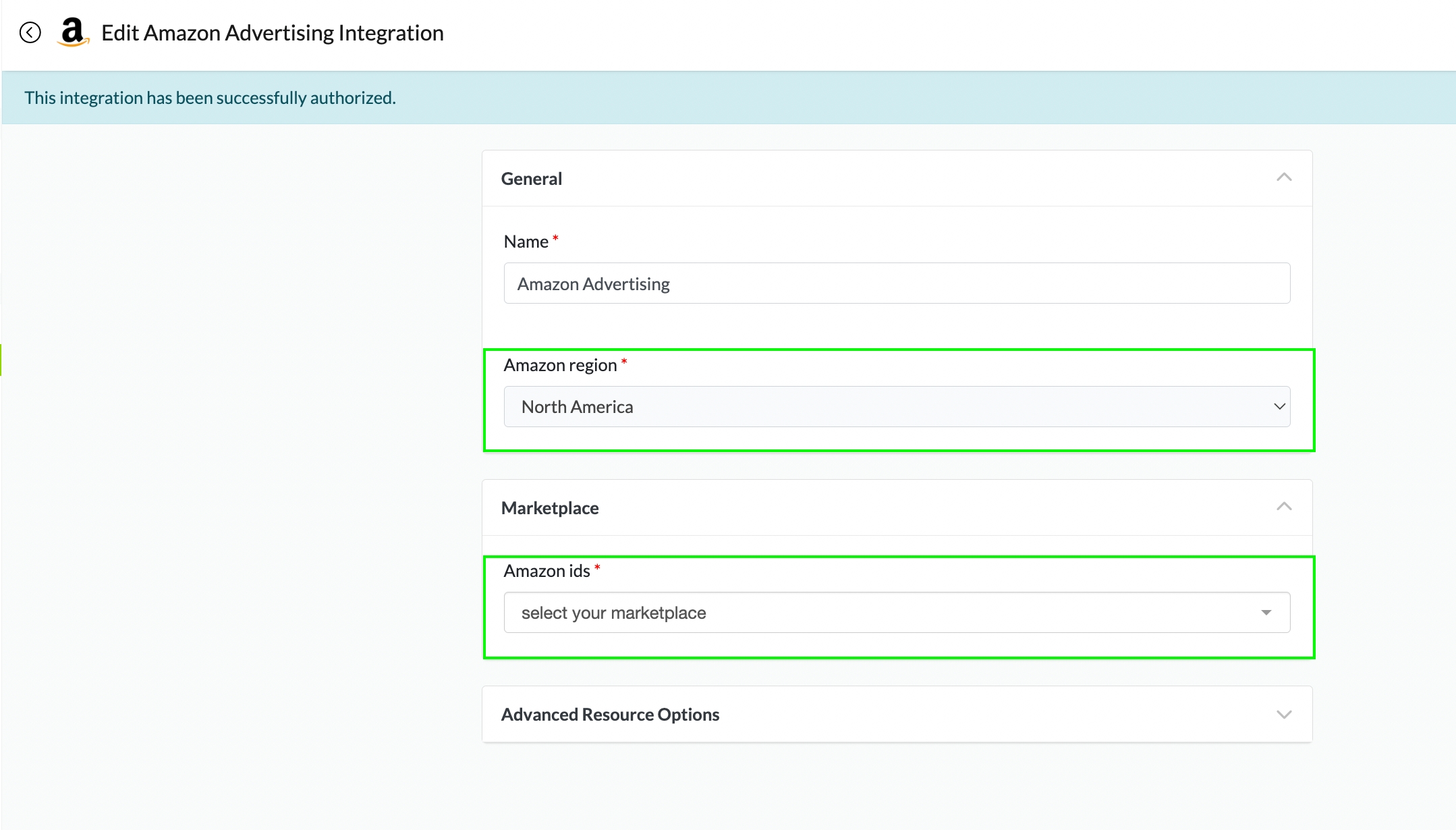Viewport: 1456px width, 830px height.
Task: Click the green marker on left edge
Action: (1, 360)
